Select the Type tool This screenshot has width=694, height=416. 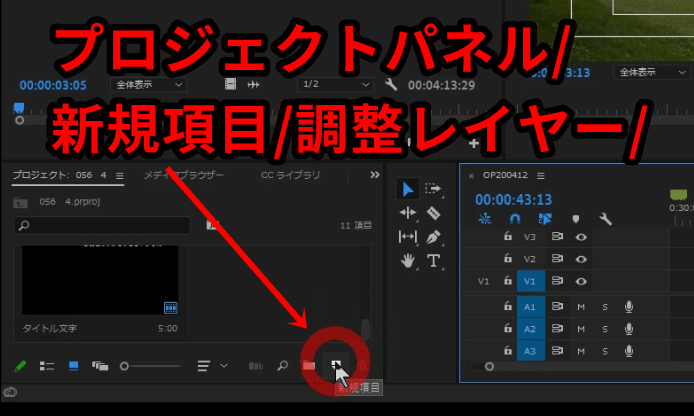pyautogui.click(x=434, y=261)
